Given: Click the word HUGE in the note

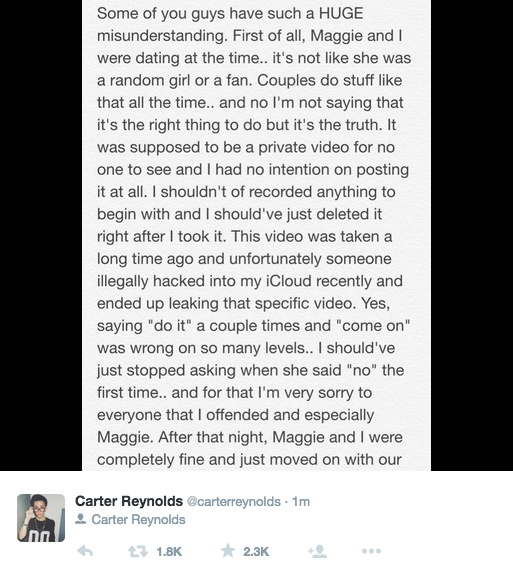Looking at the screenshot, I should (341, 14).
